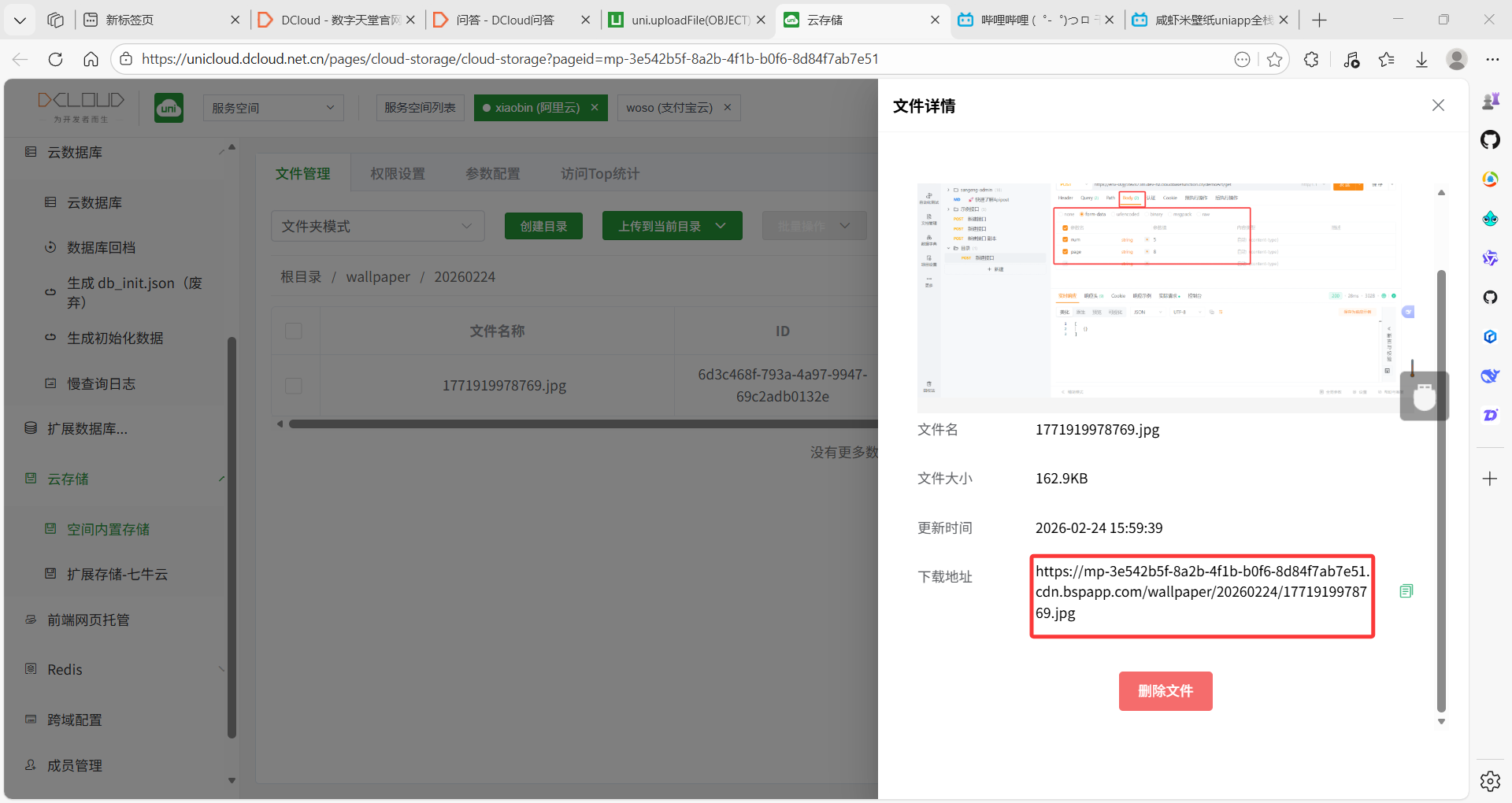
Task: Check the 1771919978769.jpg row checkbox
Action: click(x=294, y=386)
